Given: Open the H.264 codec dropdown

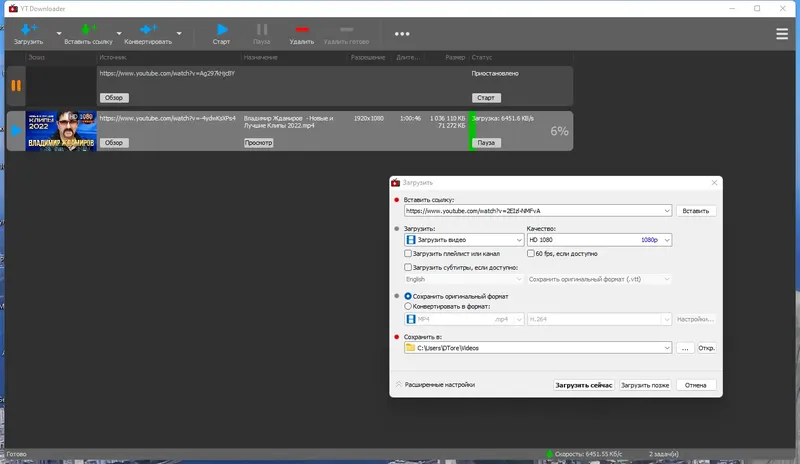Looking at the screenshot, I should [x=599, y=319].
